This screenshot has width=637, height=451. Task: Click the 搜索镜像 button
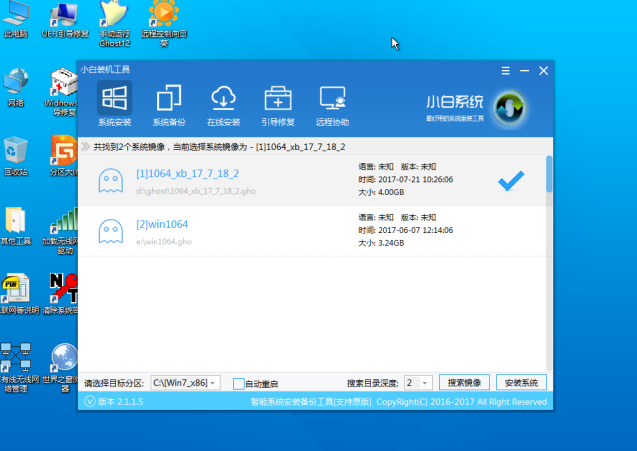pyautogui.click(x=464, y=383)
